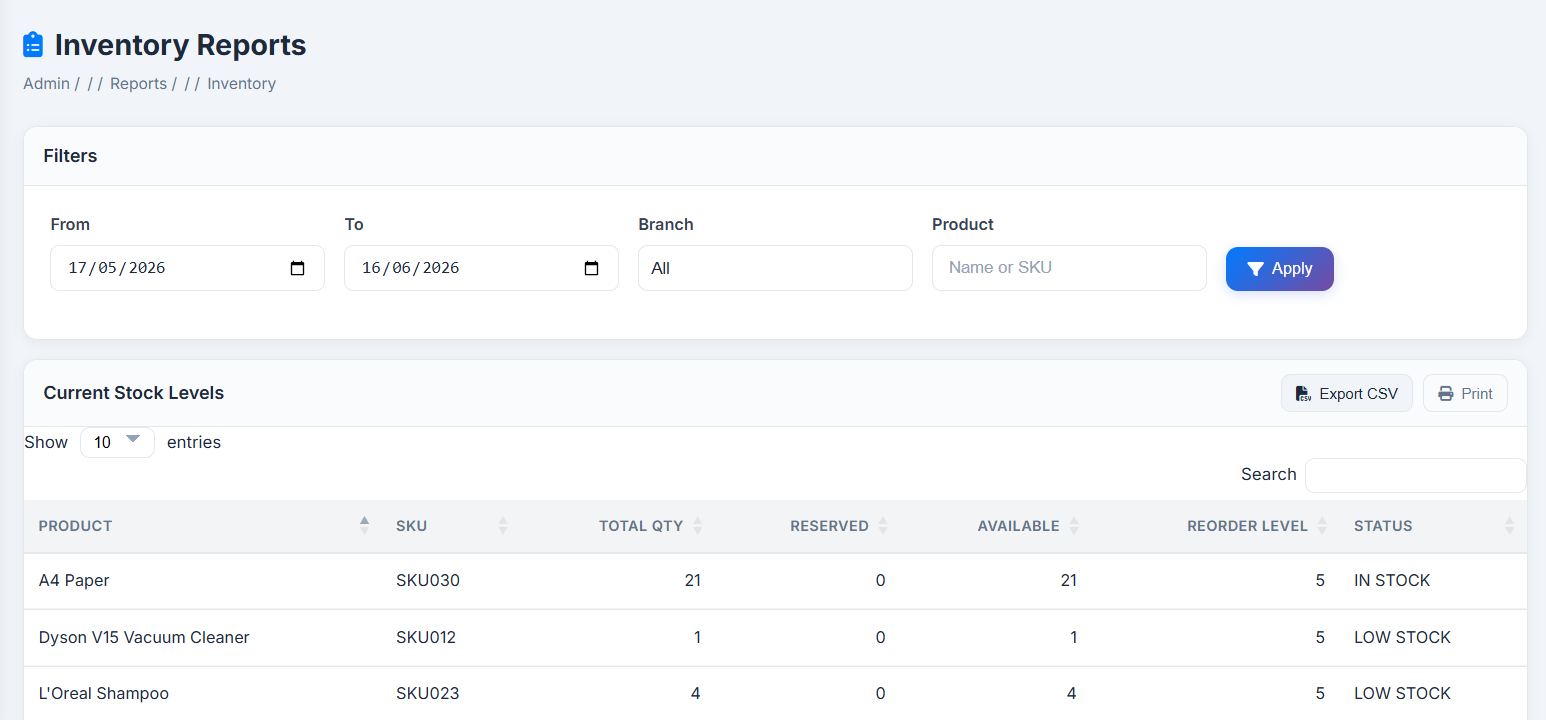
Task: Sort by Reorder Level sort arrows
Action: pyautogui.click(x=1322, y=526)
